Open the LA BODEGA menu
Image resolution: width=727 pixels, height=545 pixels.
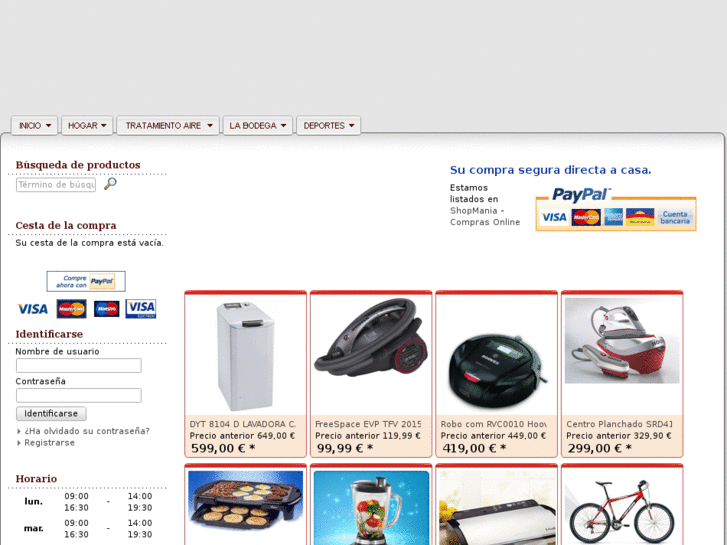click(258, 126)
